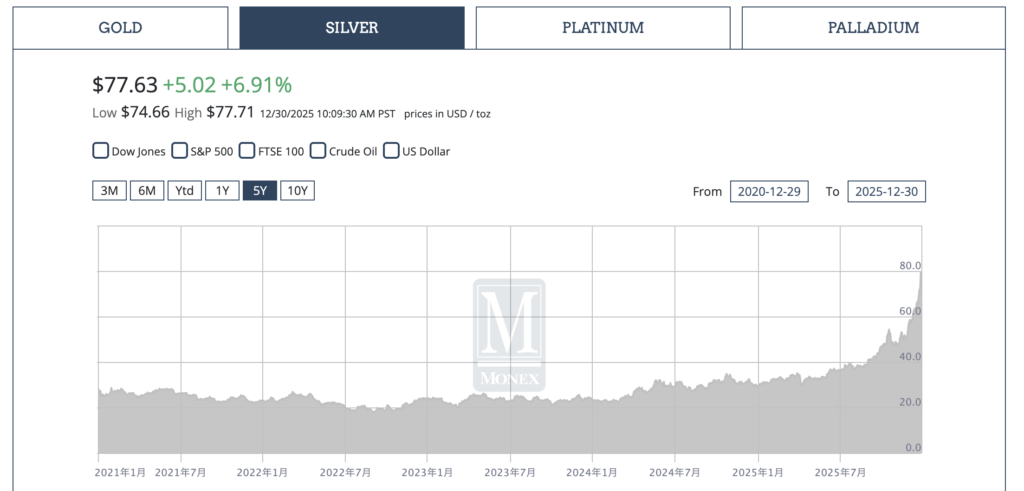This screenshot has height=491, width=1024.
Task: Click the Ytd range button
Action: coord(184,190)
